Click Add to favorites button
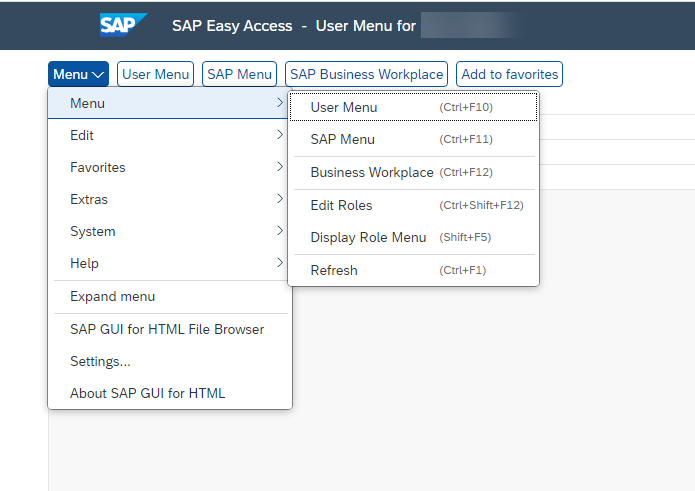Screen dimensions: 695x491 click(509, 74)
